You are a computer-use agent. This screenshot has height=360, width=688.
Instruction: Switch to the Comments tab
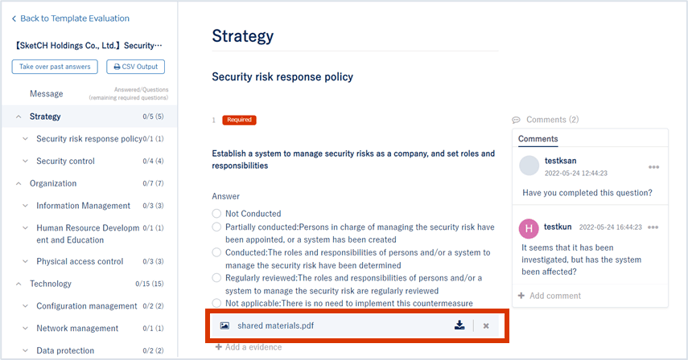click(x=538, y=139)
